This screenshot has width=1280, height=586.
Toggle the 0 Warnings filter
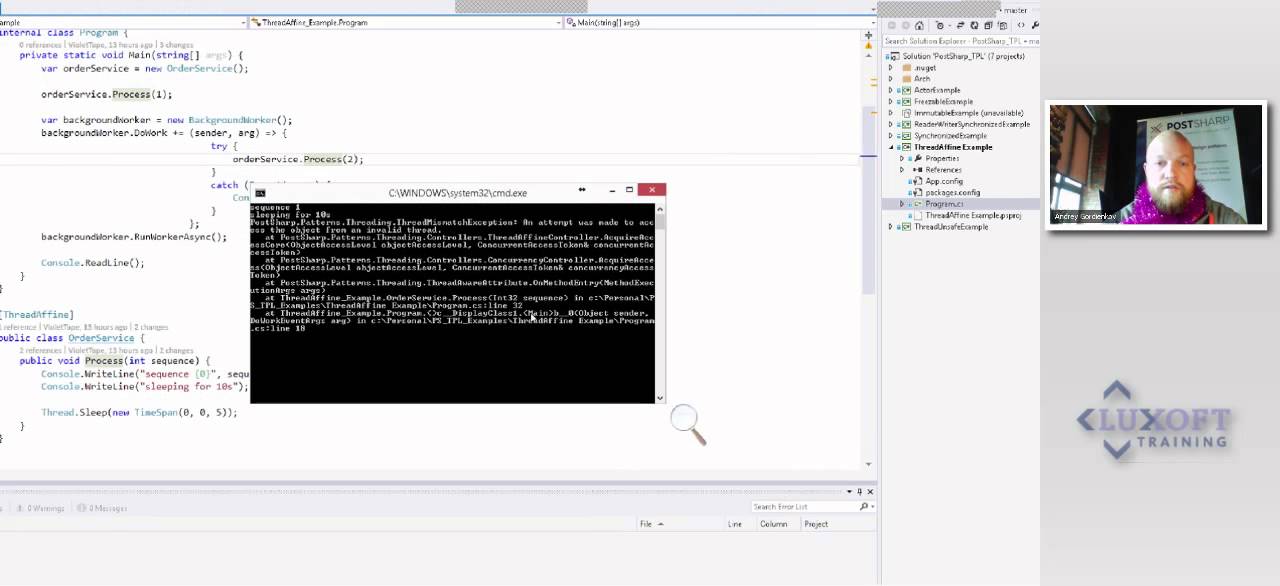coord(39,508)
